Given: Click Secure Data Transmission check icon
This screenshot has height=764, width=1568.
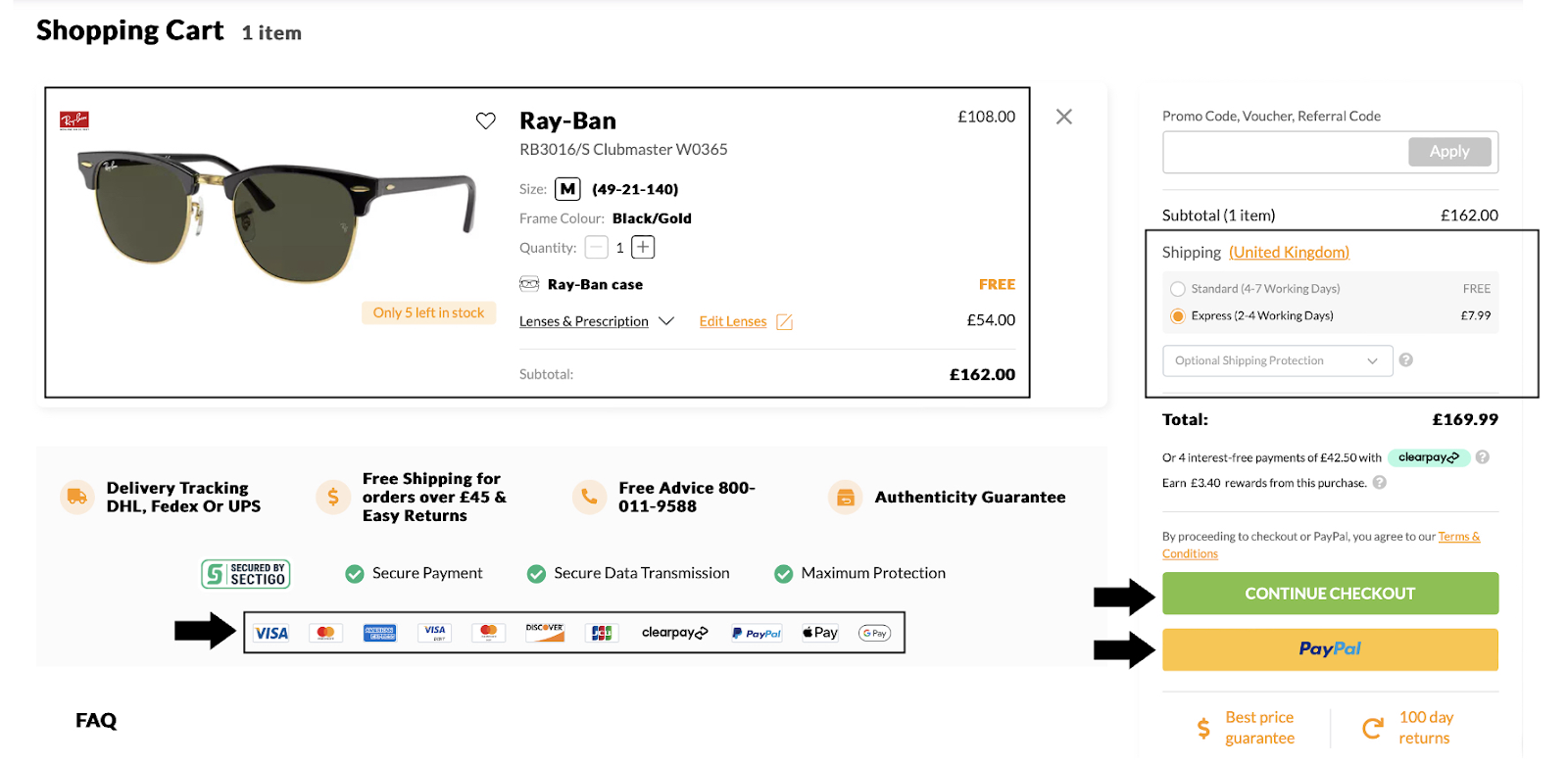Looking at the screenshot, I should point(536,574).
